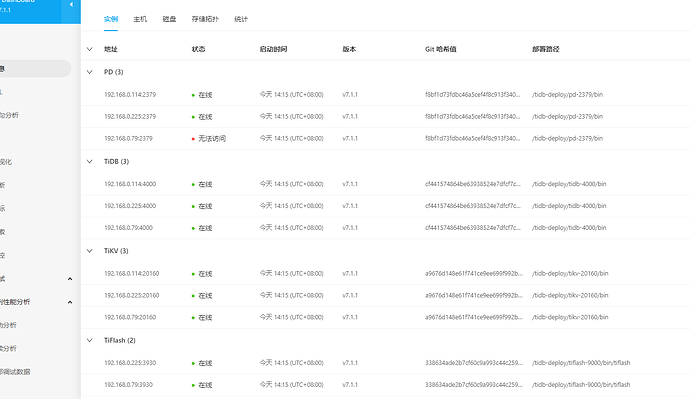Screen dimensions: 690x399
Task: Select the 实例 tab
Action: (111, 19)
